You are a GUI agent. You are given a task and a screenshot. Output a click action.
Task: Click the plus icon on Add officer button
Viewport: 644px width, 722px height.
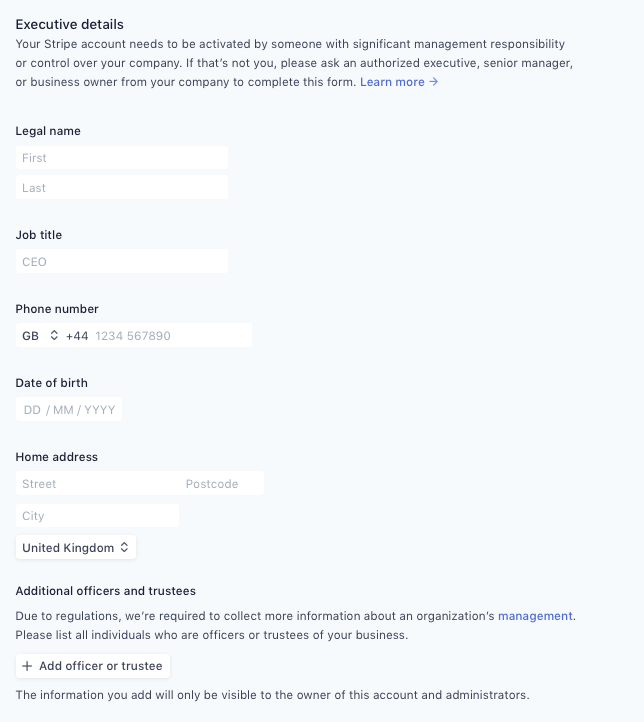tap(27, 666)
